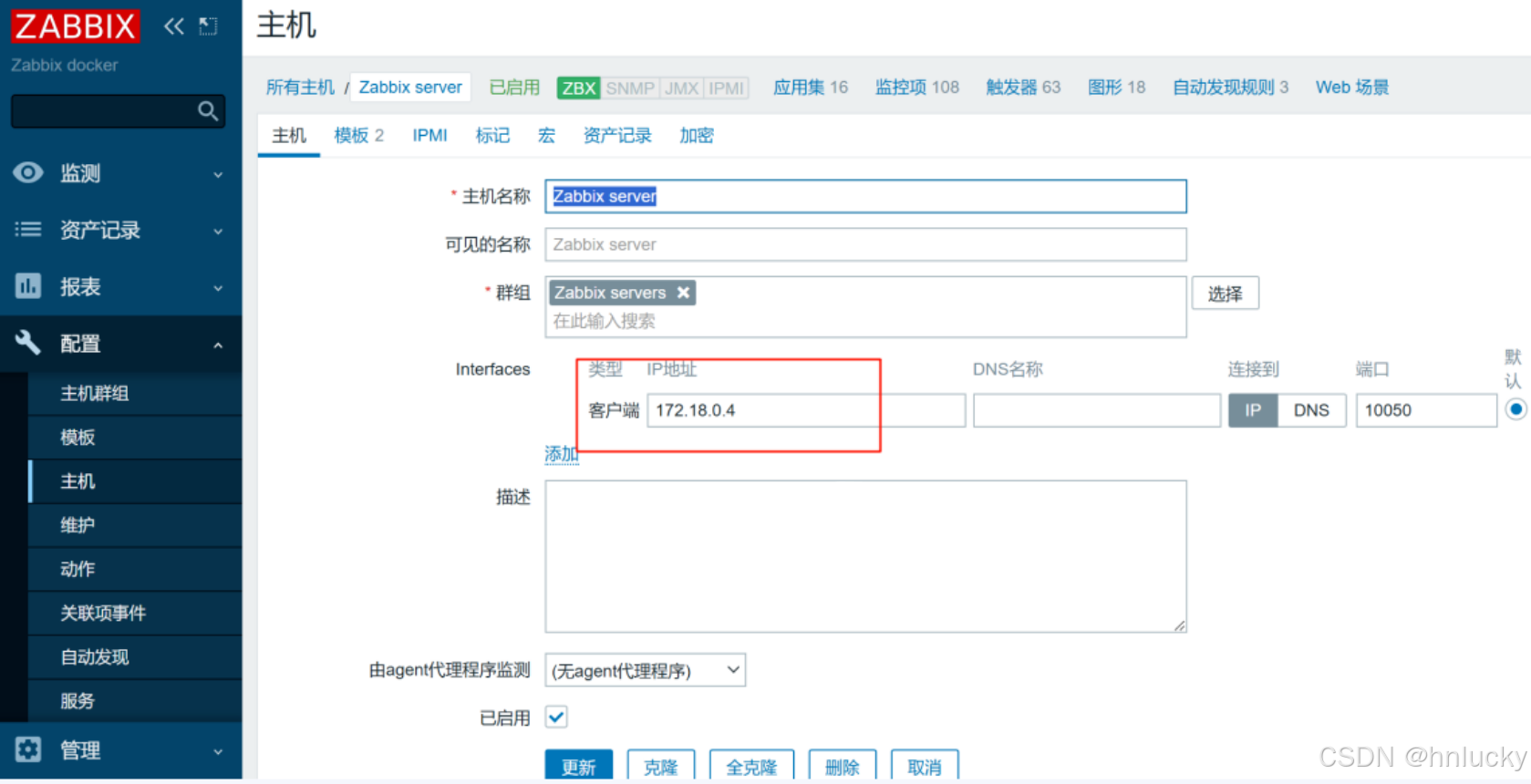Open the 宏 tab
This screenshot has width=1531, height=784.
546,135
